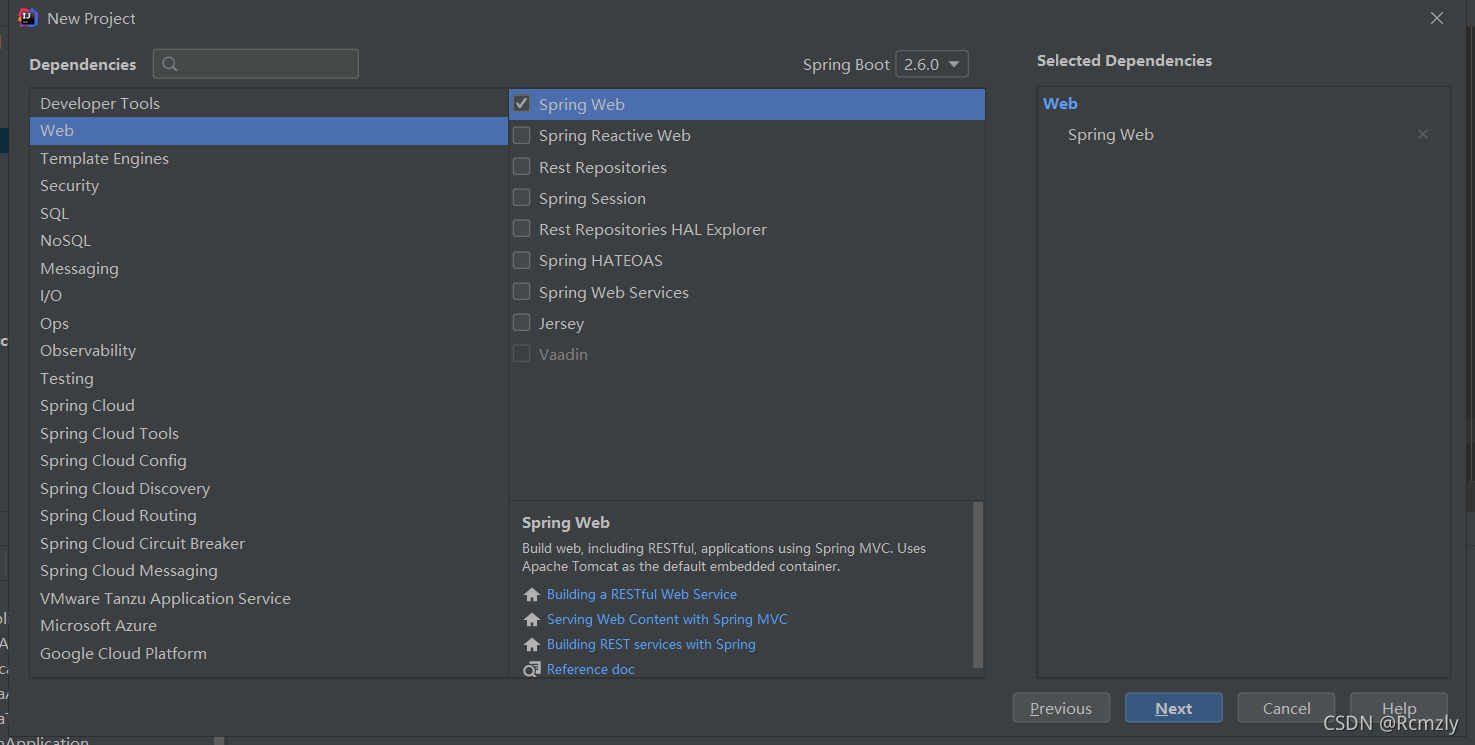Open Serving Web Content with Spring MVC link
The width and height of the screenshot is (1475, 745).
click(x=667, y=619)
